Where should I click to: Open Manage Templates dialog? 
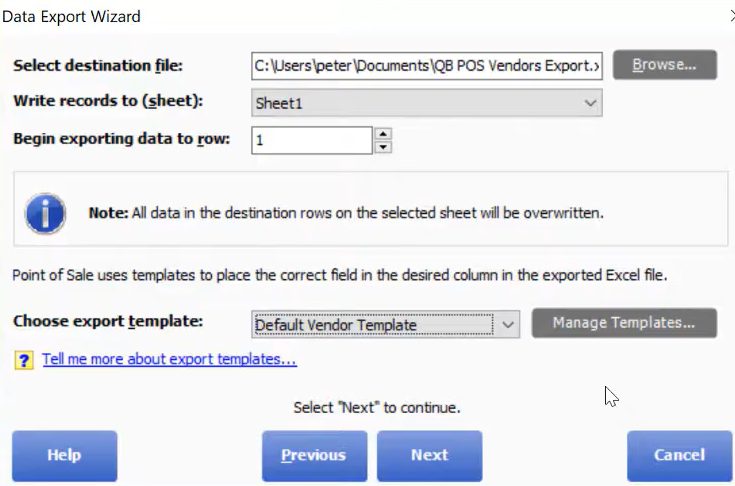tap(624, 323)
